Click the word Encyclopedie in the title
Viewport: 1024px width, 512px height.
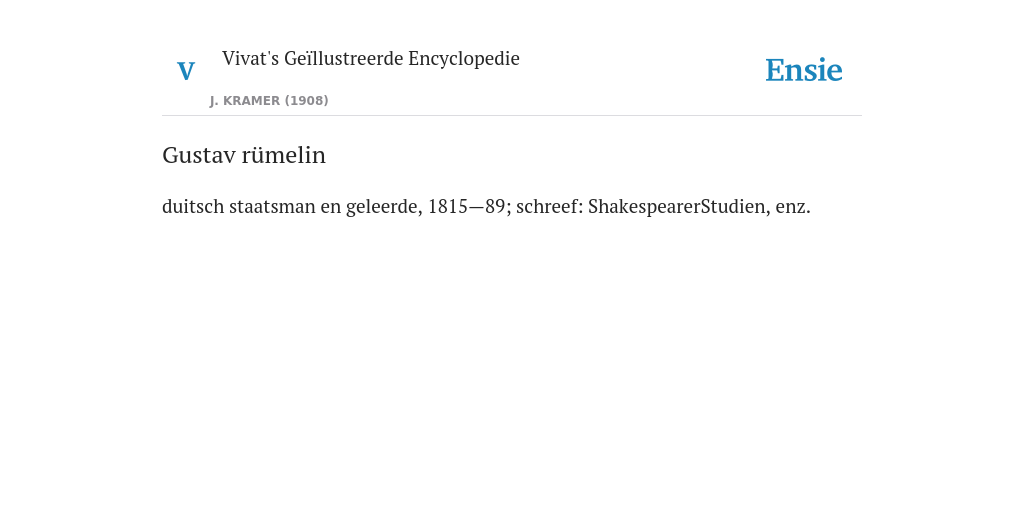[464, 59]
